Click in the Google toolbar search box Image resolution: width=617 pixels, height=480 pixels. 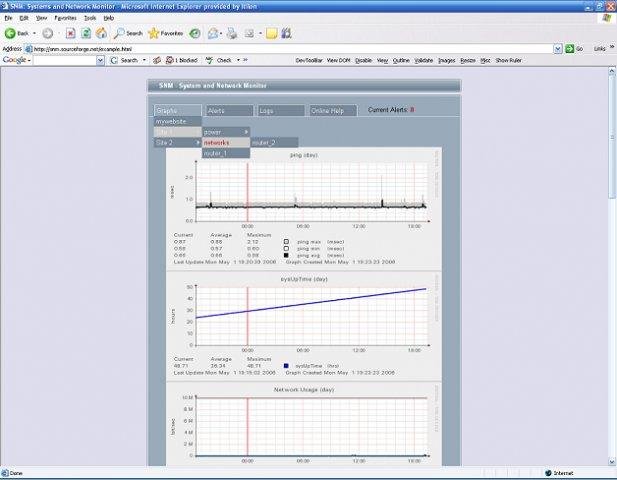[x=65, y=60]
